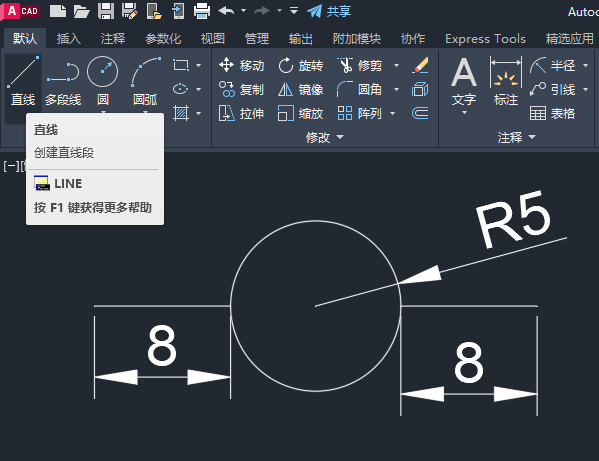Expand the Array (阵列) dropdown arrow
599x461 pixels.
[x=392, y=113]
